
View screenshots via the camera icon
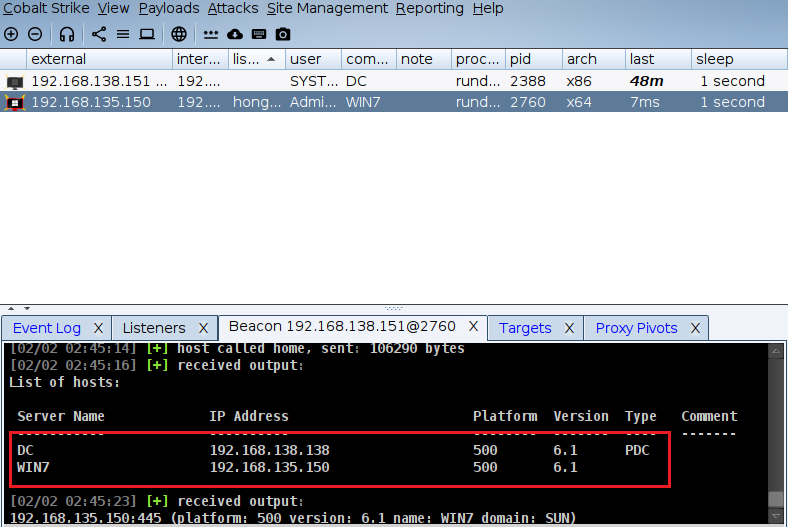click(283, 34)
